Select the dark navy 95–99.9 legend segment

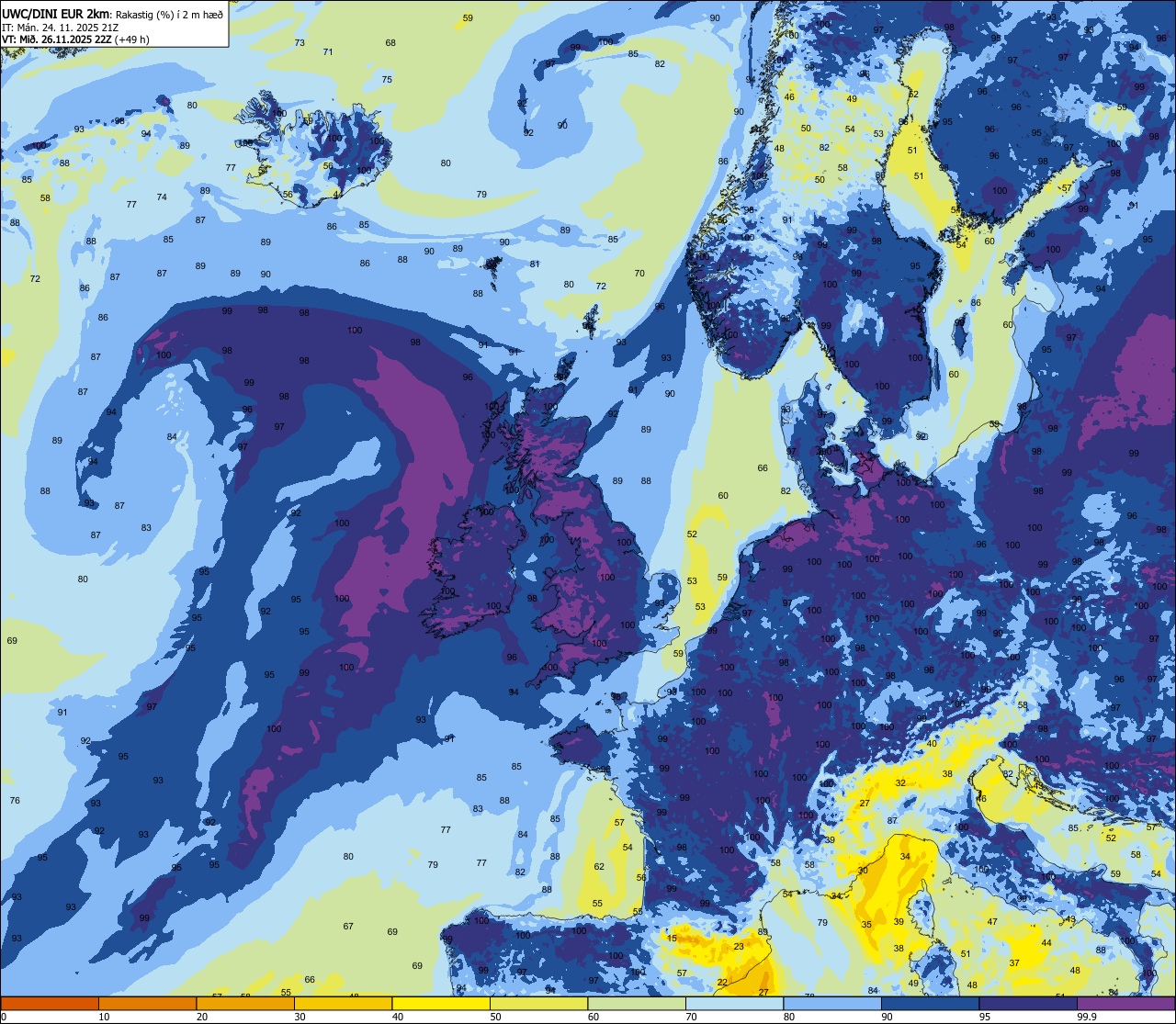[1028, 1004]
